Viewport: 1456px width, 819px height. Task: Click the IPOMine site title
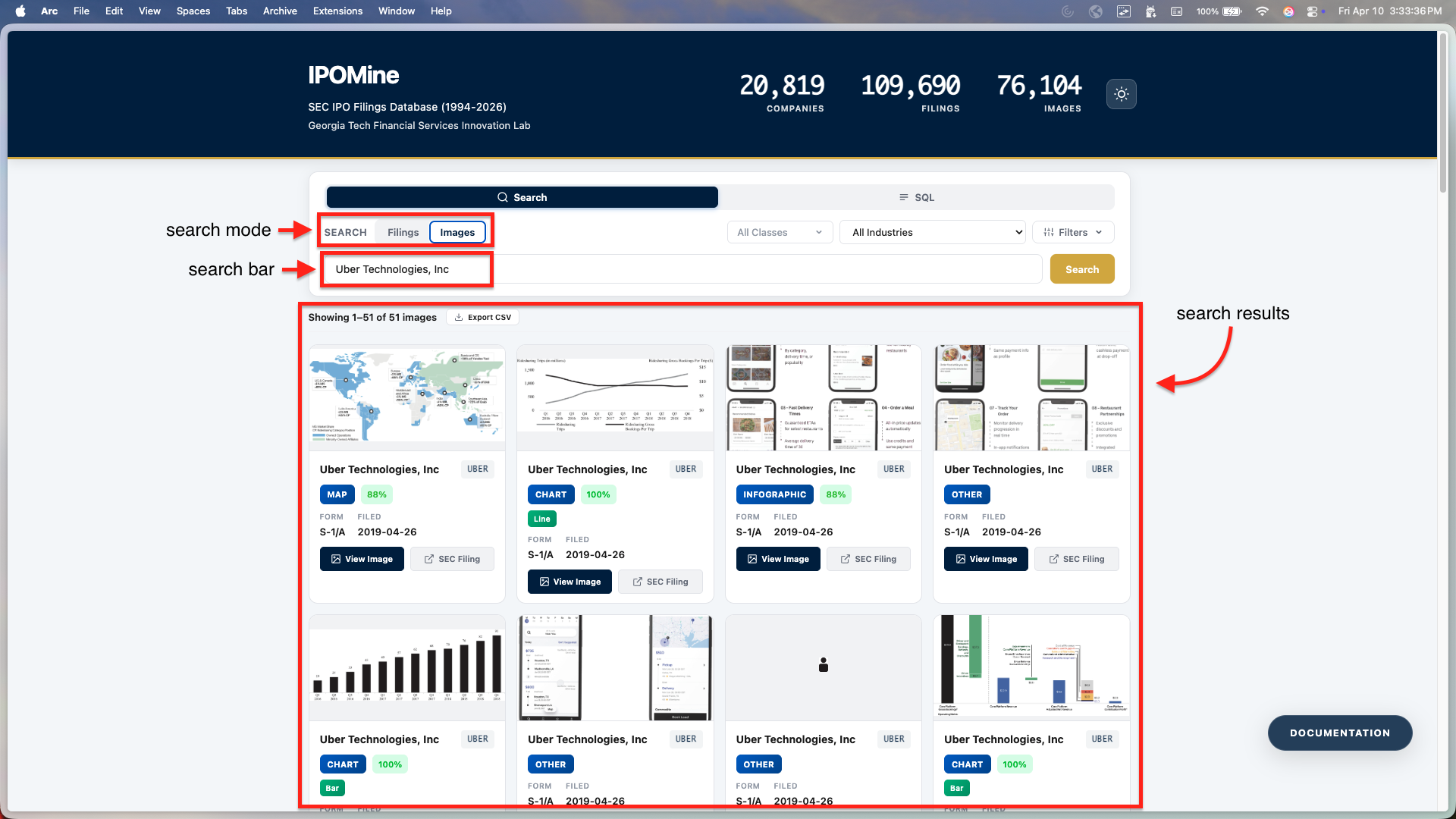coord(353,75)
